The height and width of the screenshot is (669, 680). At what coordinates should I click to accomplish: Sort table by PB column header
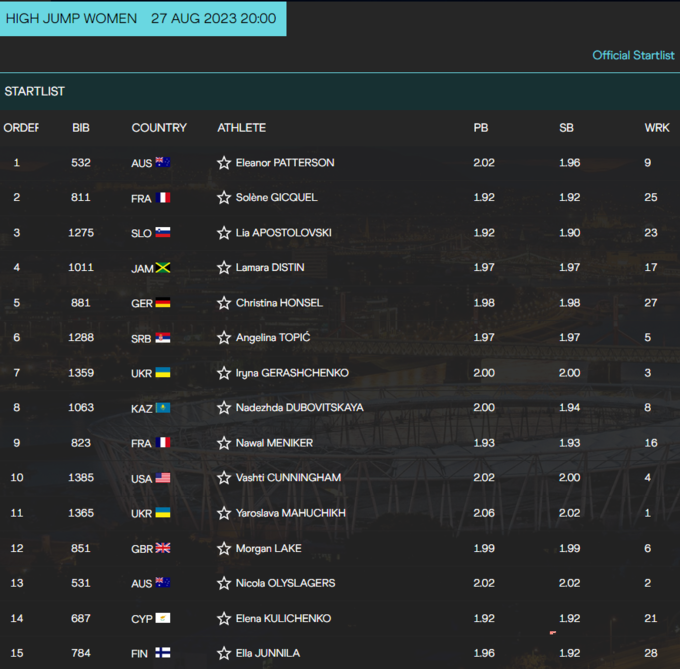tap(480, 128)
